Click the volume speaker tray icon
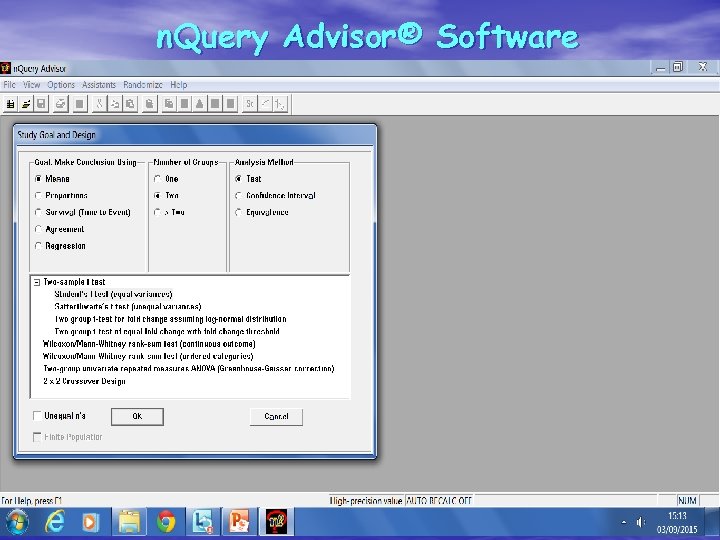The height and width of the screenshot is (540, 720). (x=640, y=522)
